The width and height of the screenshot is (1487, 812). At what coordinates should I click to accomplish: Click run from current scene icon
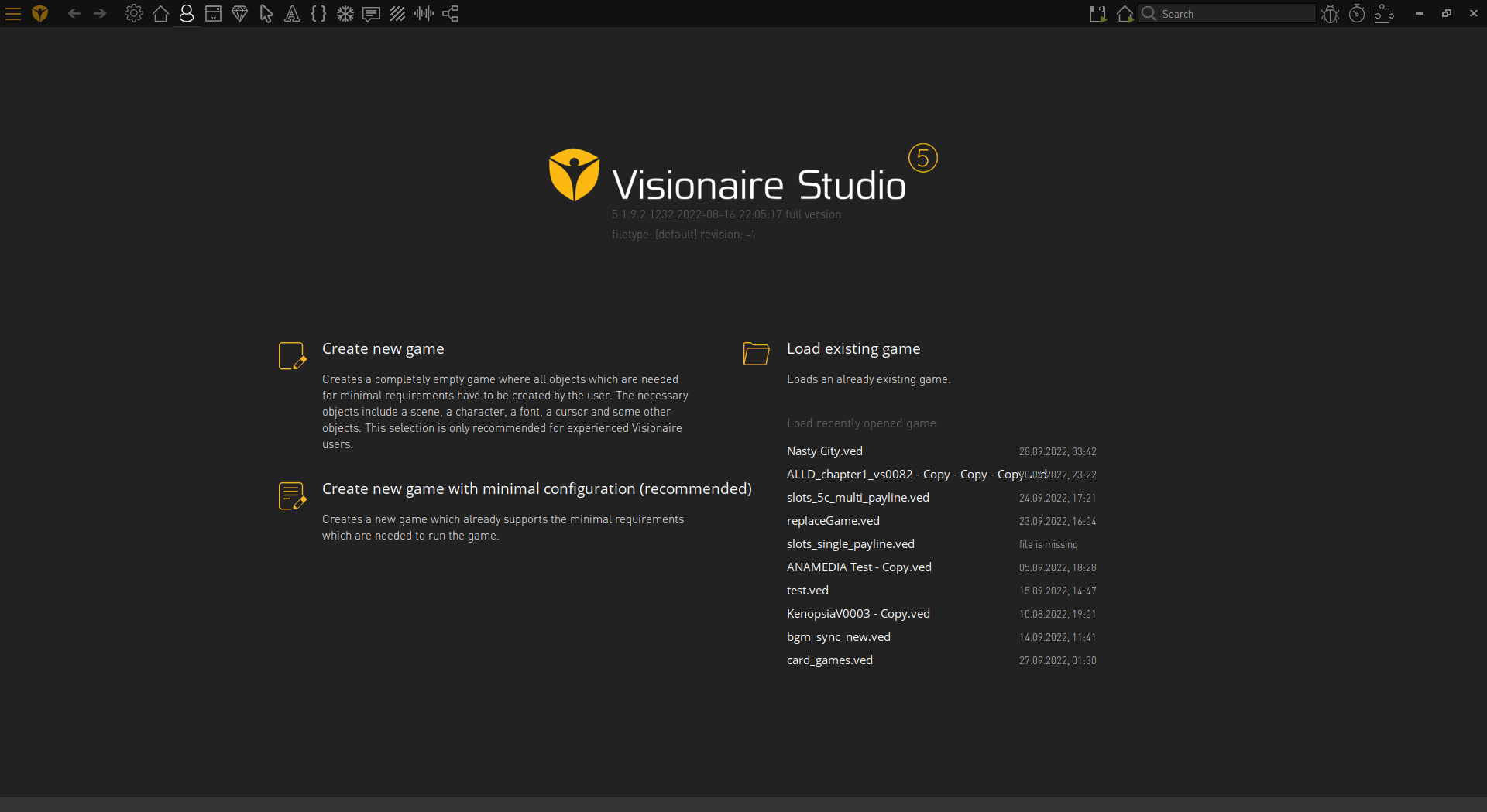[1125, 14]
